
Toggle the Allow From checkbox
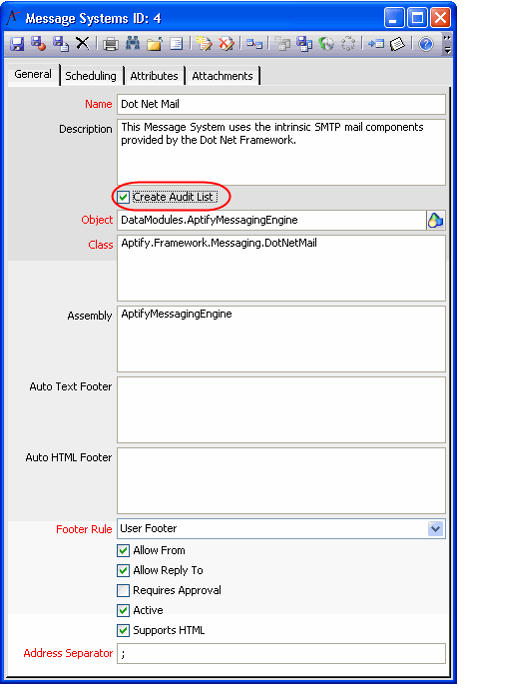[x=123, y=550]
